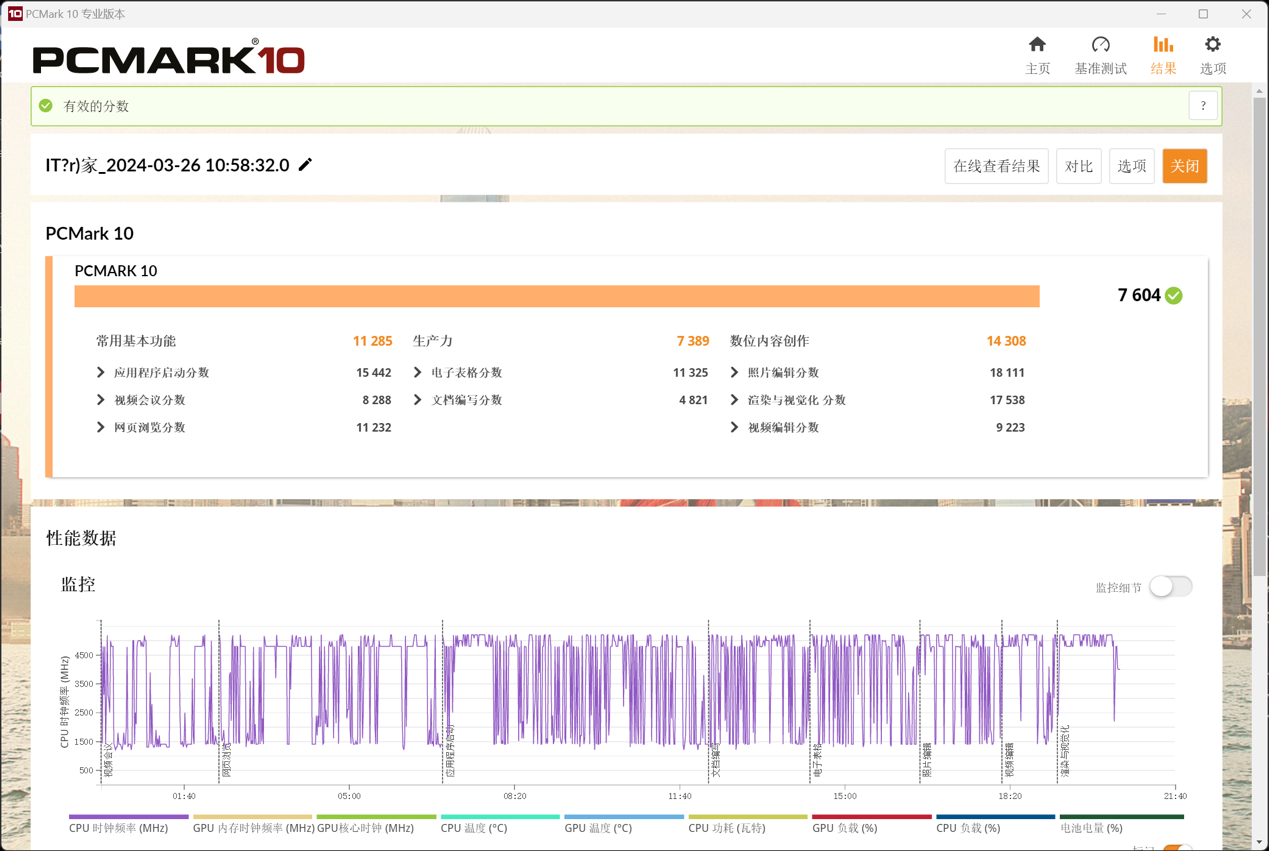Screen dimensions: 1269x851
Task: Open 基准测试 benchmark gauge icon
Action: pyautogui.click(x=1100, y=45)
